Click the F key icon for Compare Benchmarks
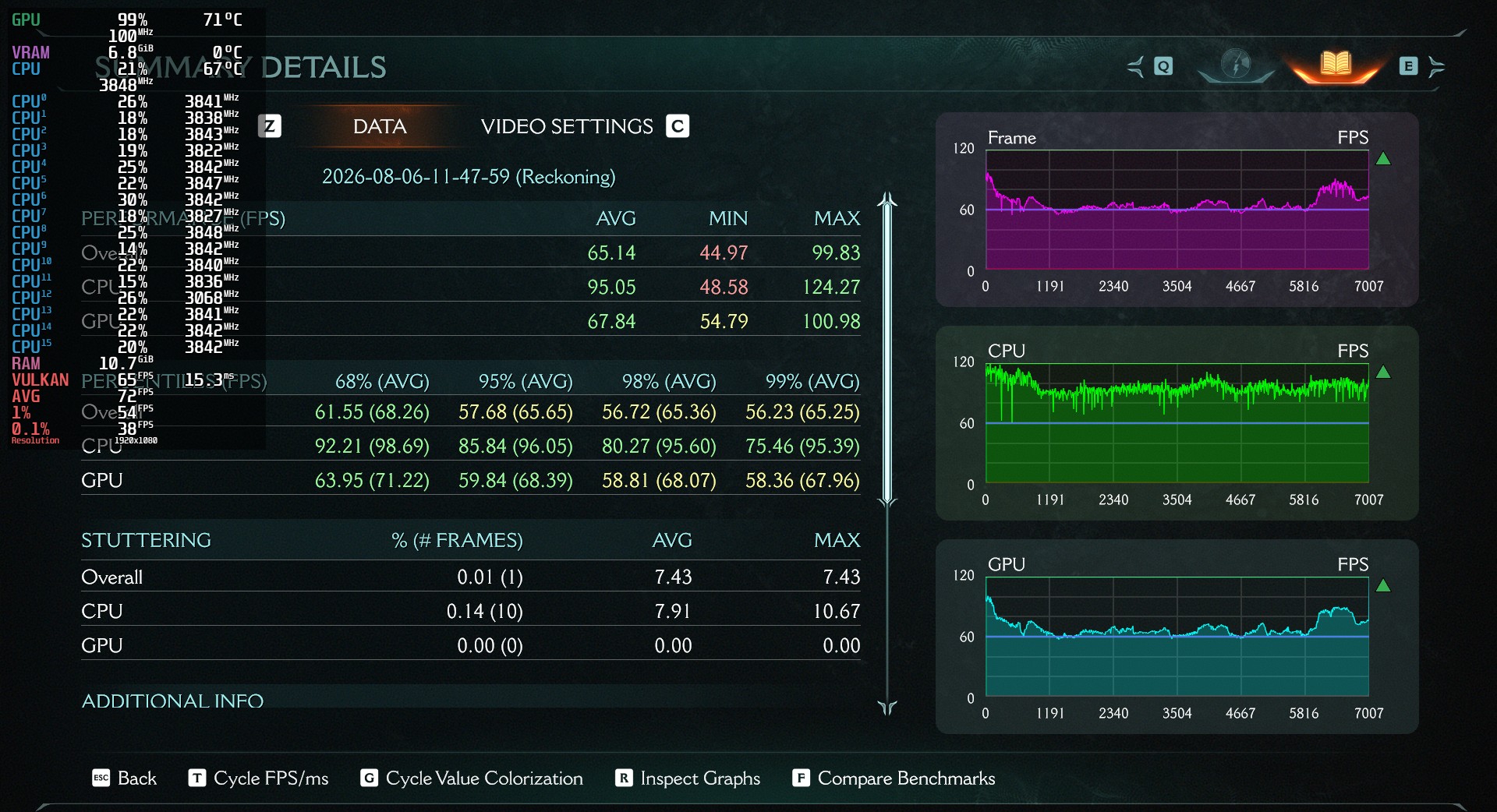The image size is (1497, 812). tap(801, 778)
